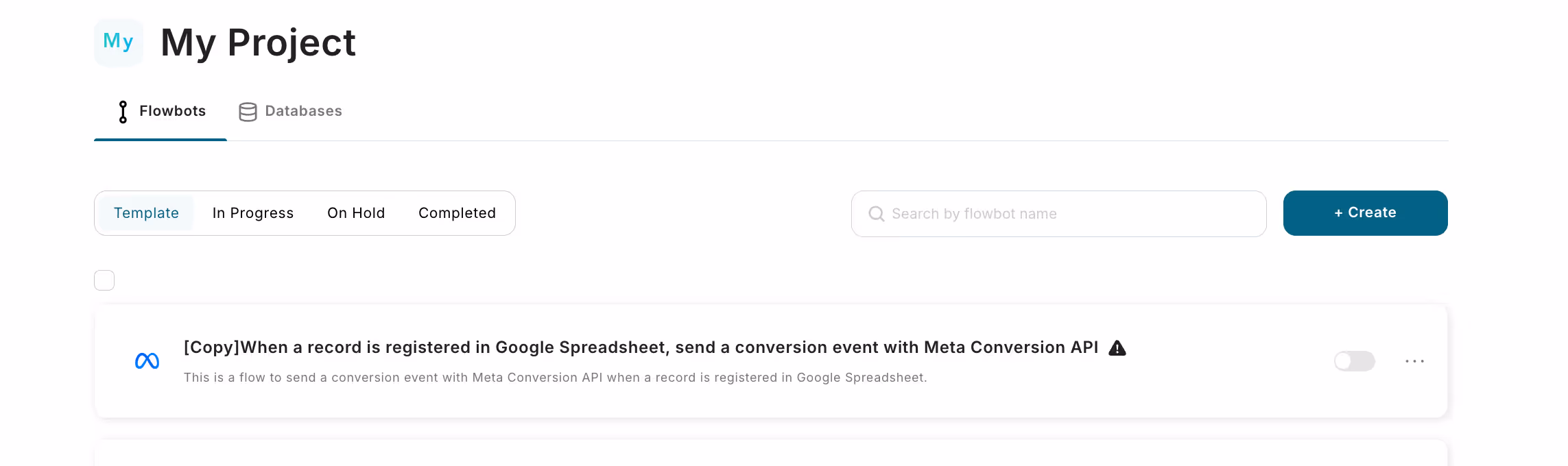
Task: Enable the Meta Conversion flowbot toggle switch
Action: click(1354, 361)
